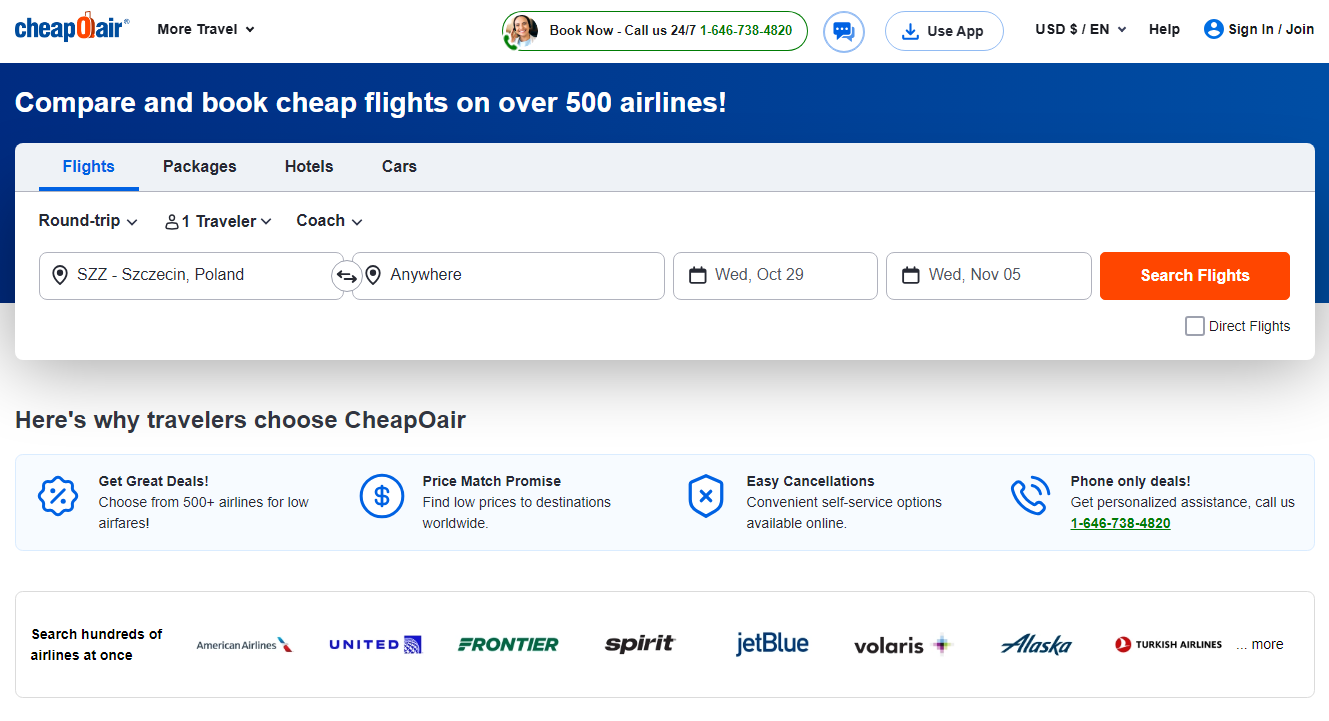The width and height of the screenshot is (1329, 721).
Task: Click the Easy Cancellations shield icon
Action: tap(705, 496)
